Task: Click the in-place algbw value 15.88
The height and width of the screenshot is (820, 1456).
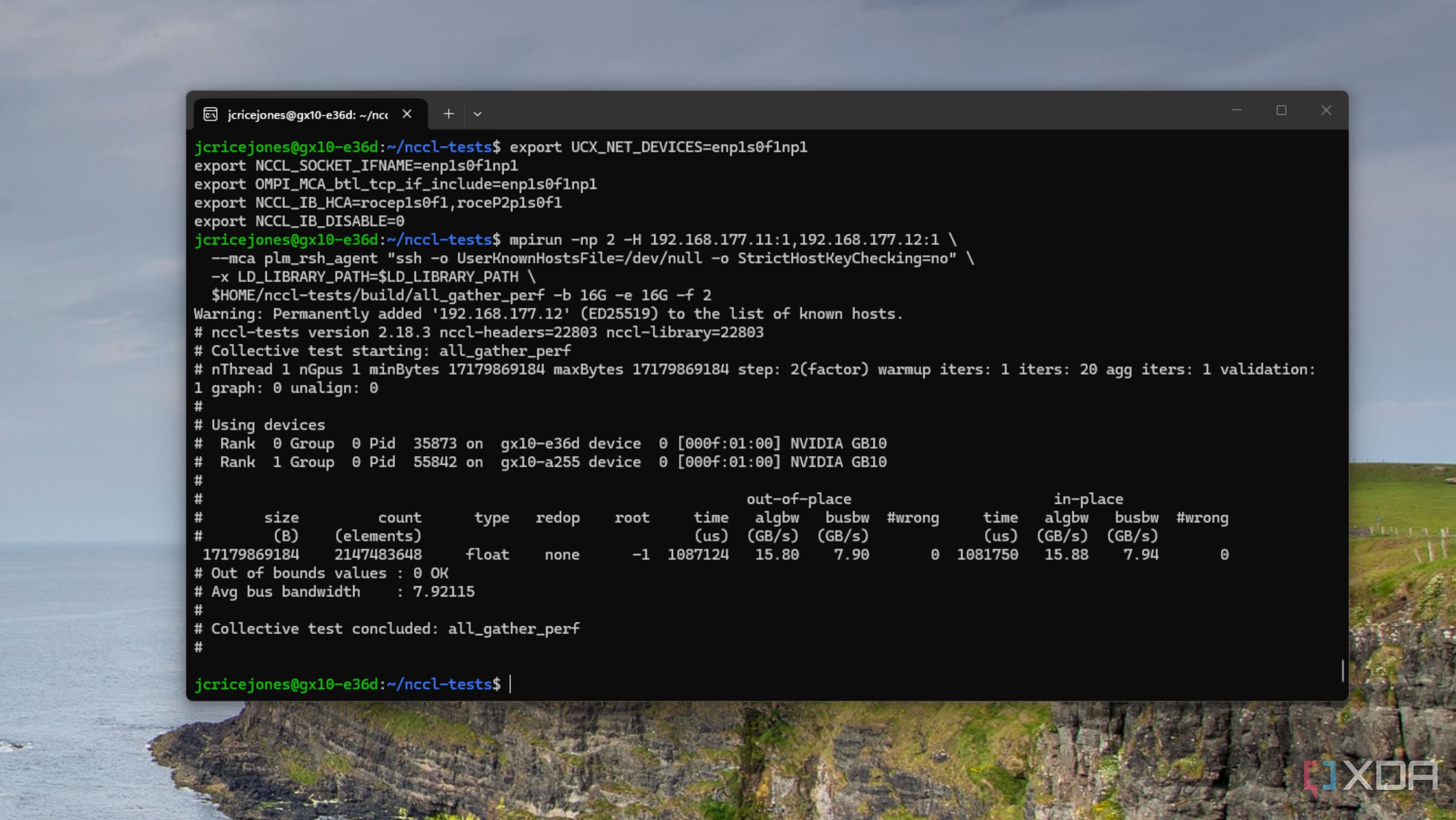Action: 1067,555
